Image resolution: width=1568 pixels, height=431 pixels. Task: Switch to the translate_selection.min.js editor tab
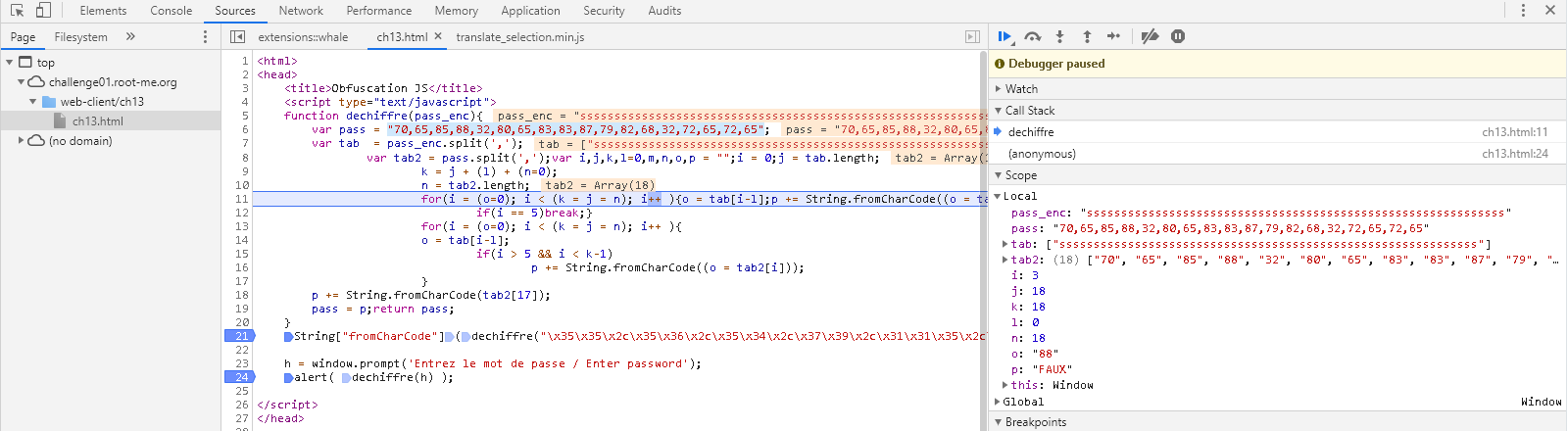[520, 37]
